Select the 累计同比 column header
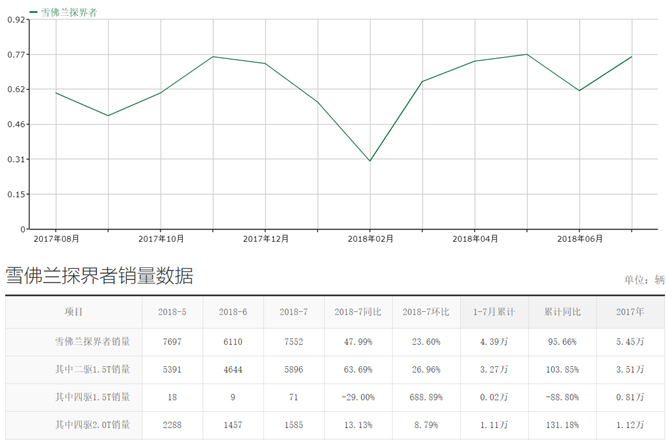 562,312
